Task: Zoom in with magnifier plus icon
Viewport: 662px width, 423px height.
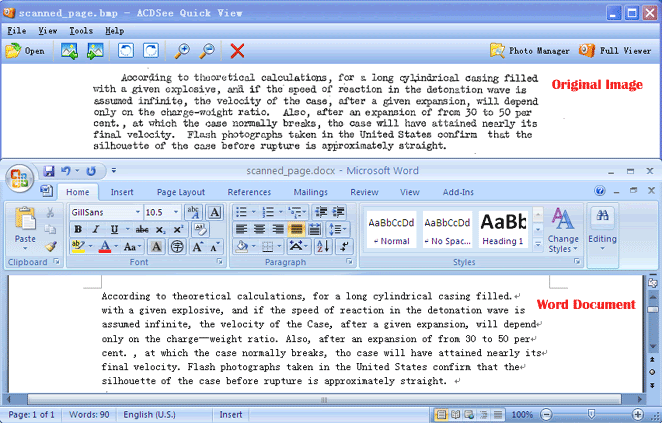Action: coord(182,51)
